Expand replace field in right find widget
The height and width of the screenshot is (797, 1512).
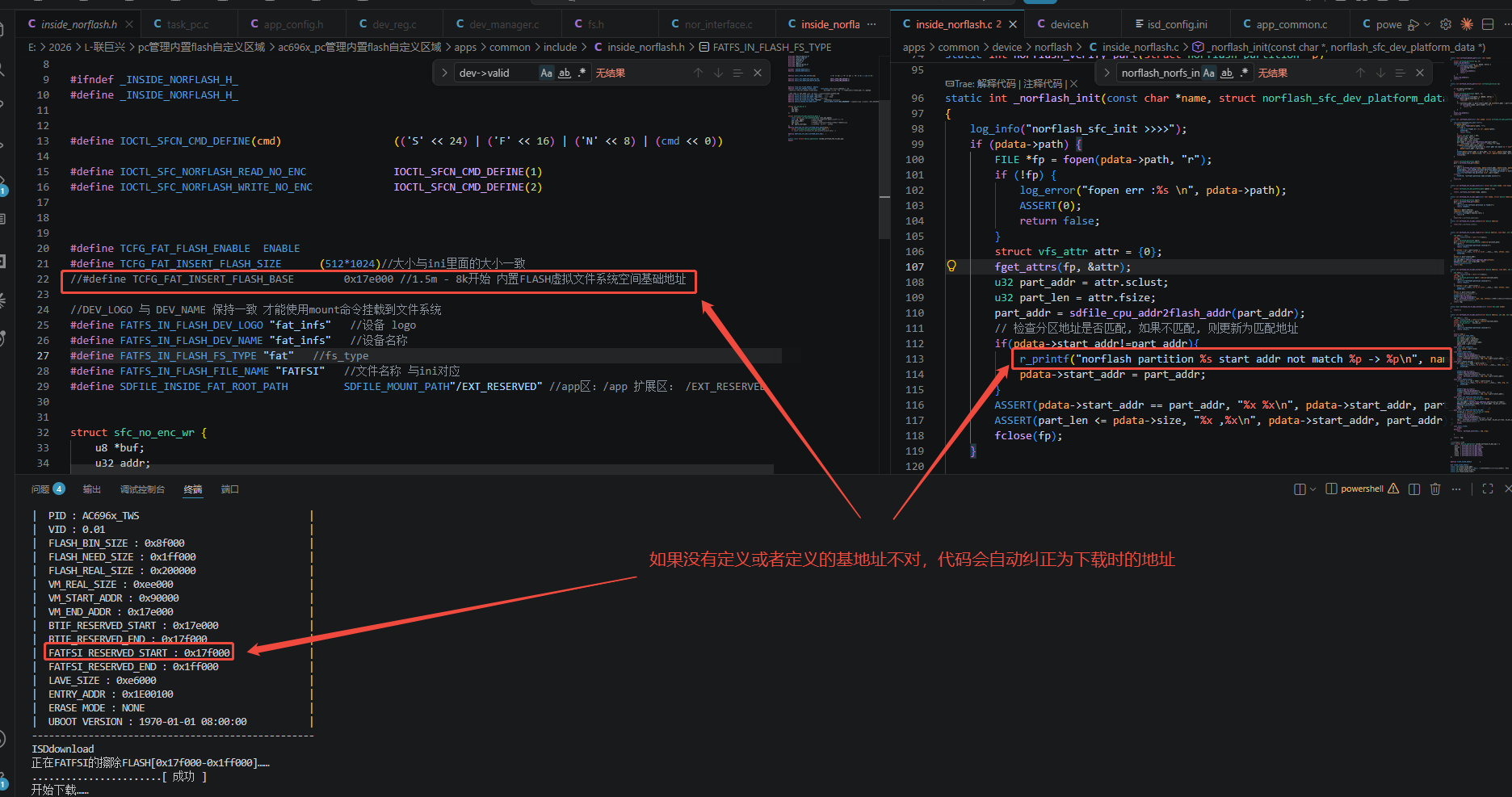[x=1107, y=73]
